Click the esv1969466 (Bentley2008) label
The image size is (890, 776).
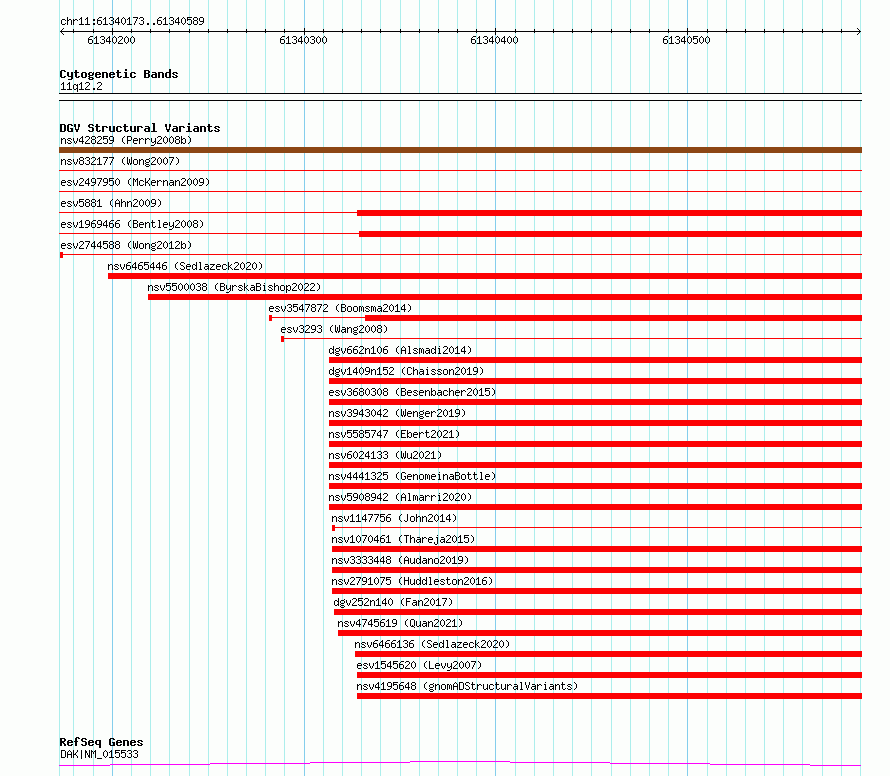(132, 224)
